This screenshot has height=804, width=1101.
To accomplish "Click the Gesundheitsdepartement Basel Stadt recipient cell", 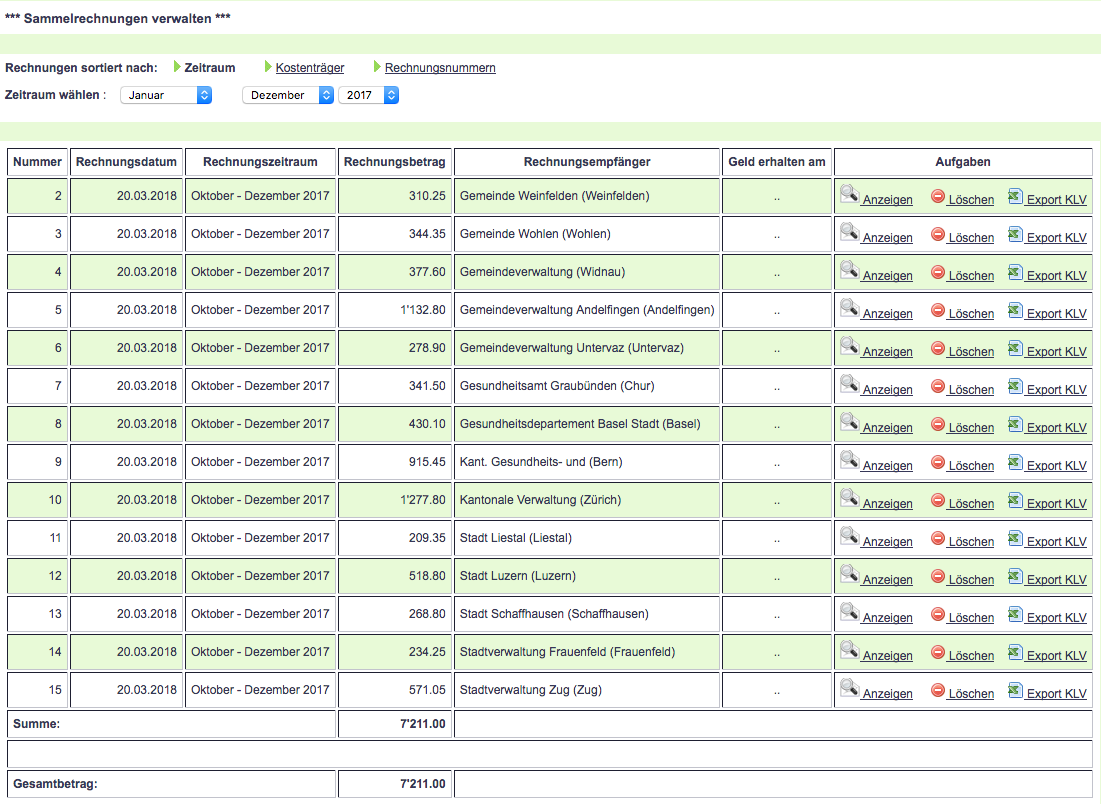I will click(x=586, y=424).
